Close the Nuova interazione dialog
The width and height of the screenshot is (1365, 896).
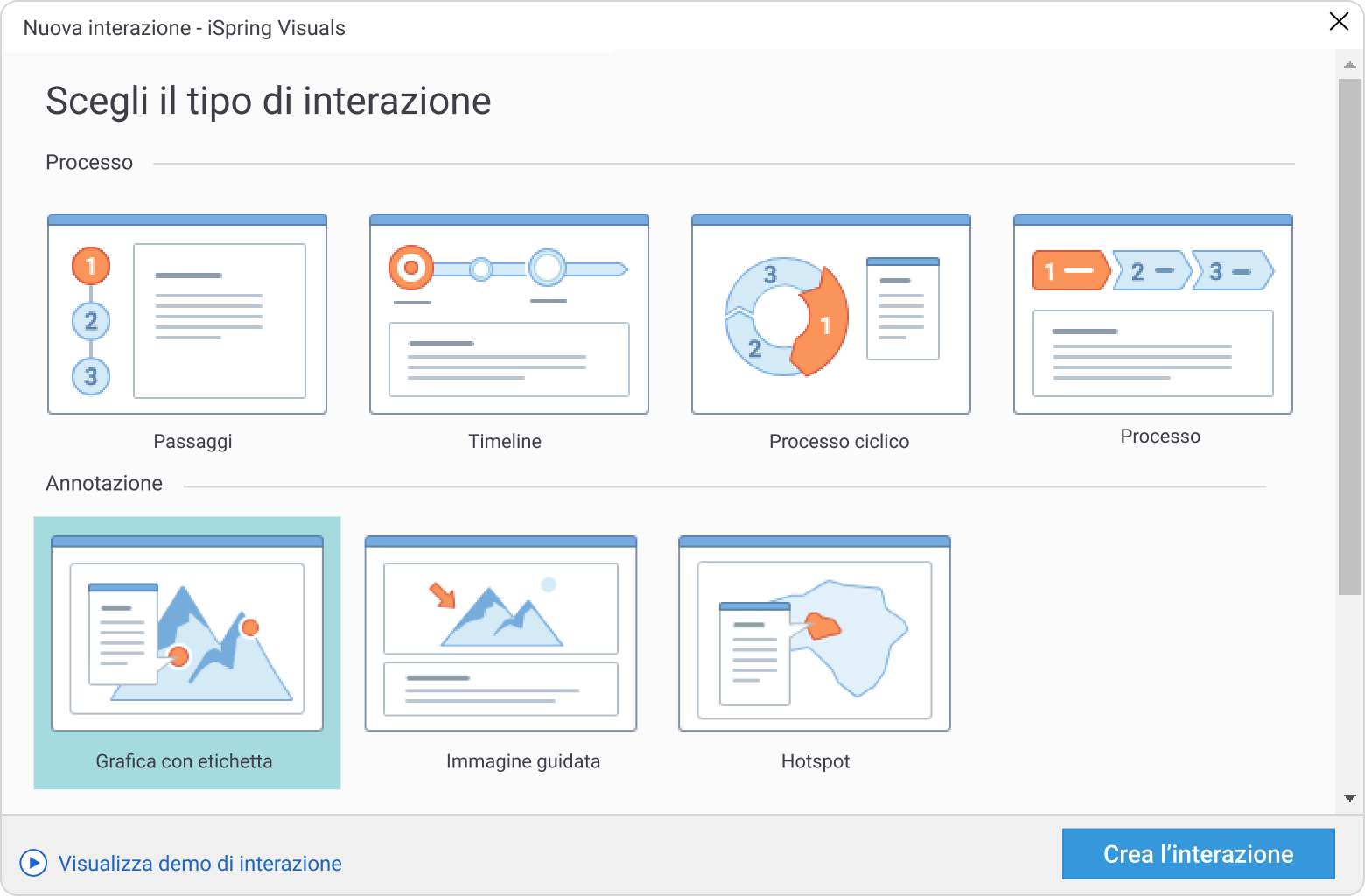[1339, 22]
